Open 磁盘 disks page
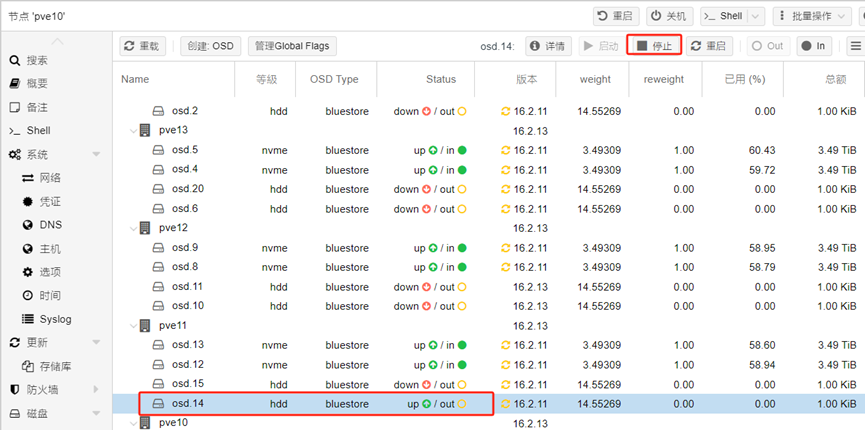This screenshot has width=865, height=430. tap(36, 413)
